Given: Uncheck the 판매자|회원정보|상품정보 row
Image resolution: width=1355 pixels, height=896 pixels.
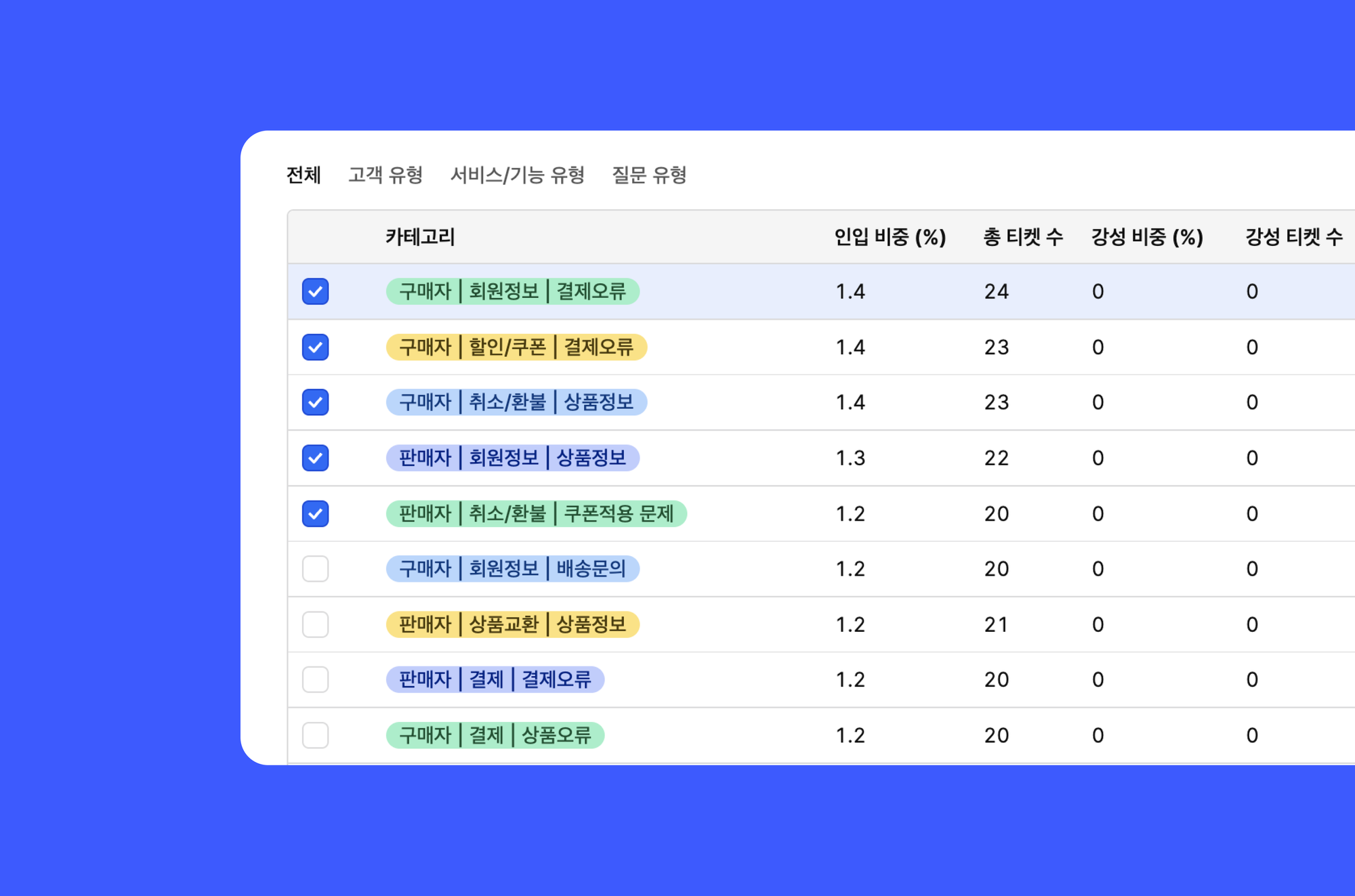Looking at the screenshot, I should 314,457.
